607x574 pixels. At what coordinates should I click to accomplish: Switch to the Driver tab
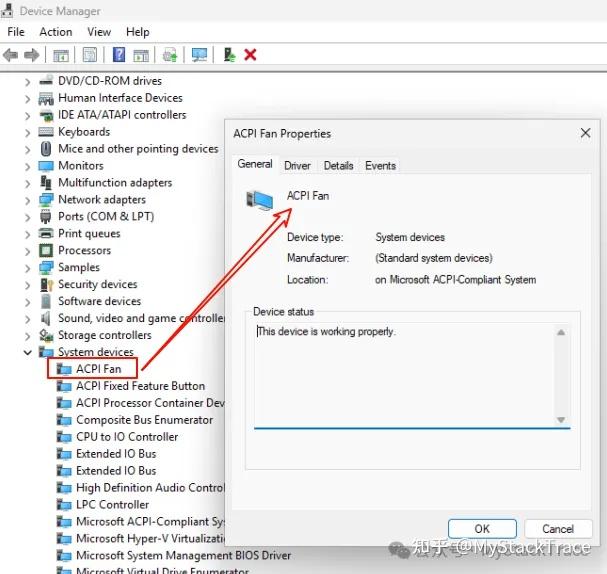click(297, 166)
